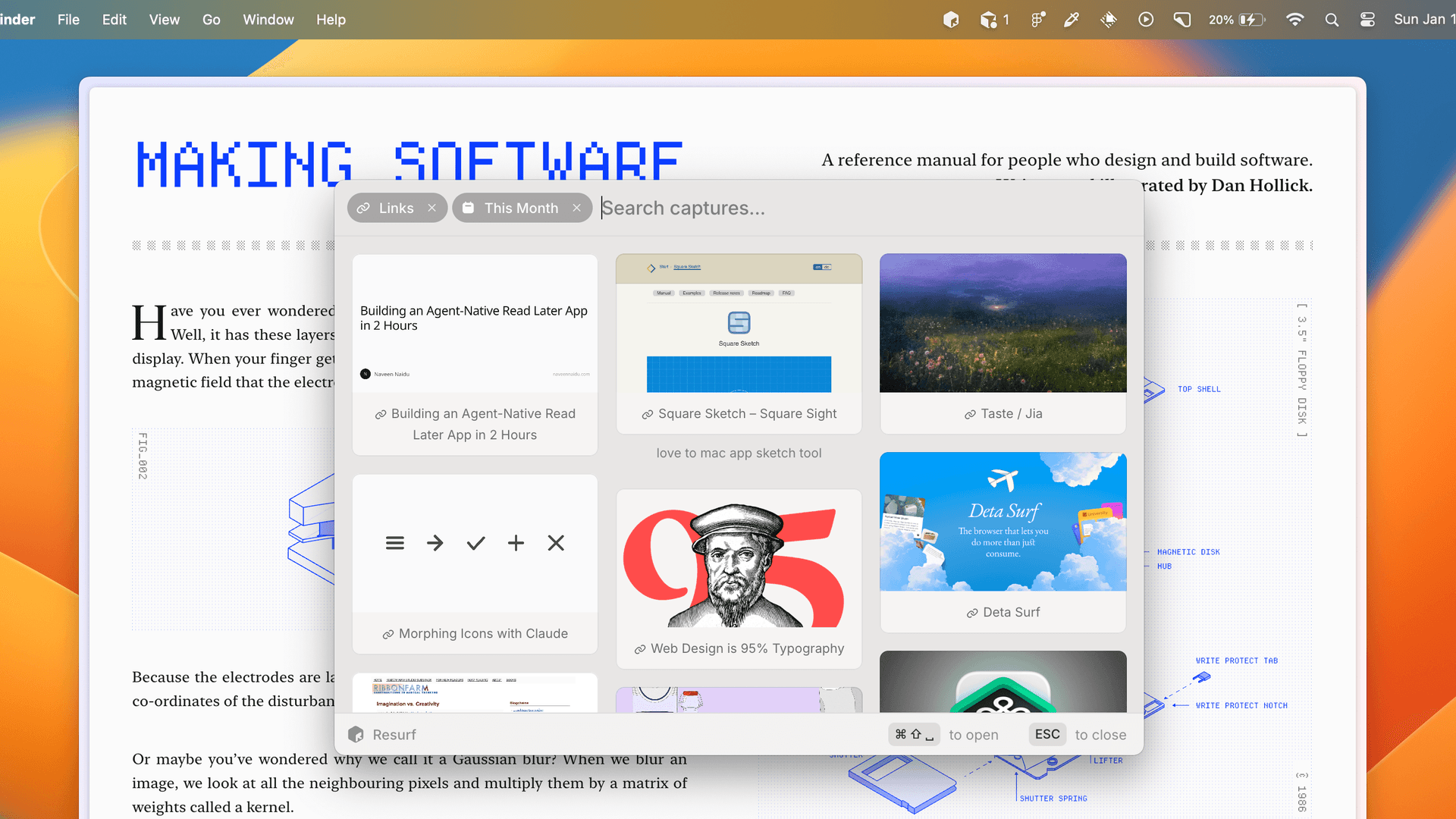This screenshot has width=1456, height=819.
Task: Open the Taste / Jia capture thumbnail
Action: click(1003, 323)
